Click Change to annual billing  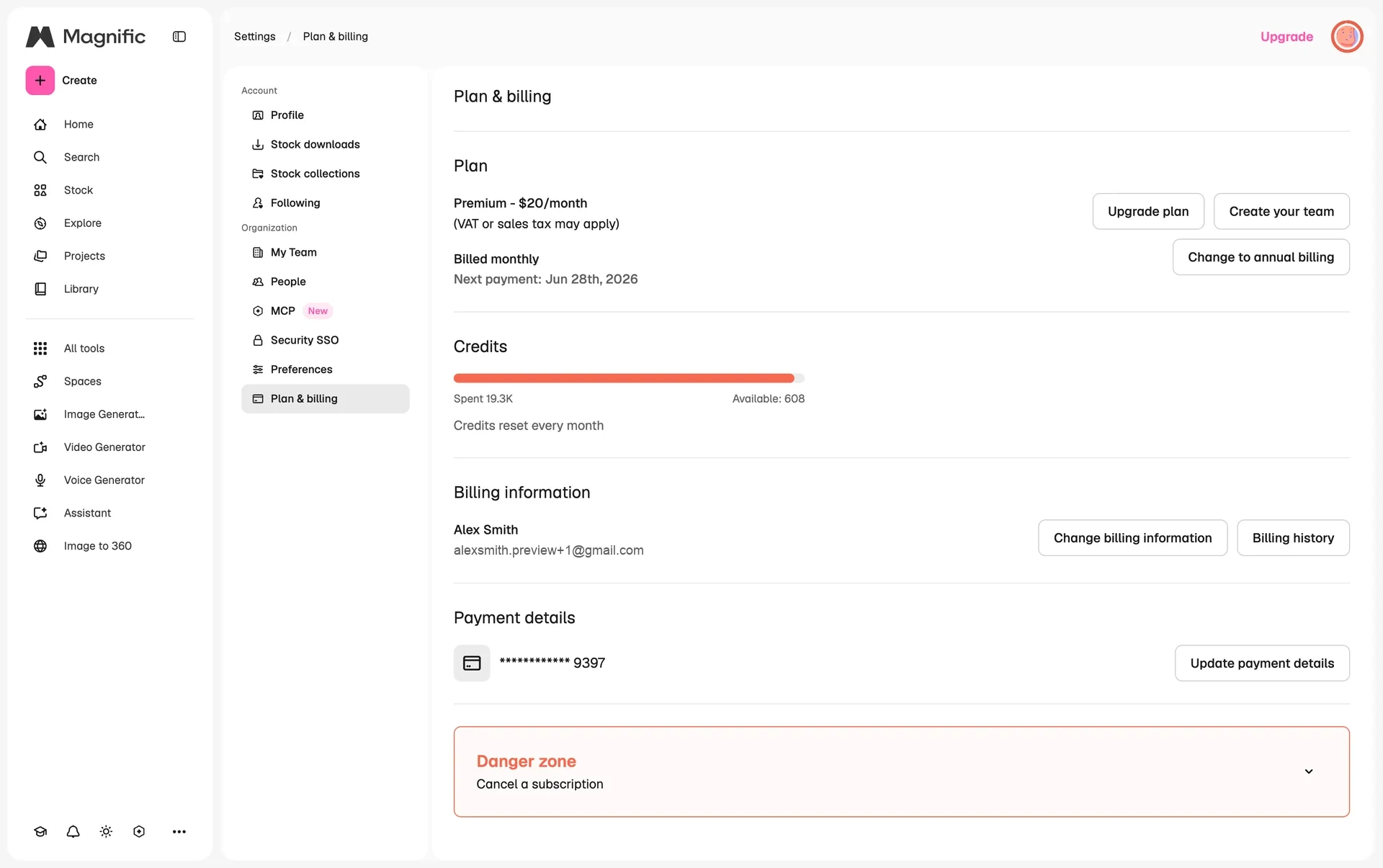point(1261,257)
